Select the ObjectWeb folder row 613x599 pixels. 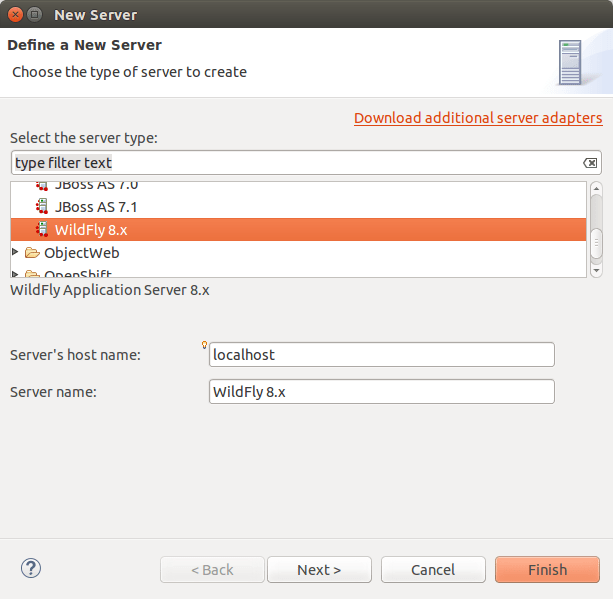(298, 253)
